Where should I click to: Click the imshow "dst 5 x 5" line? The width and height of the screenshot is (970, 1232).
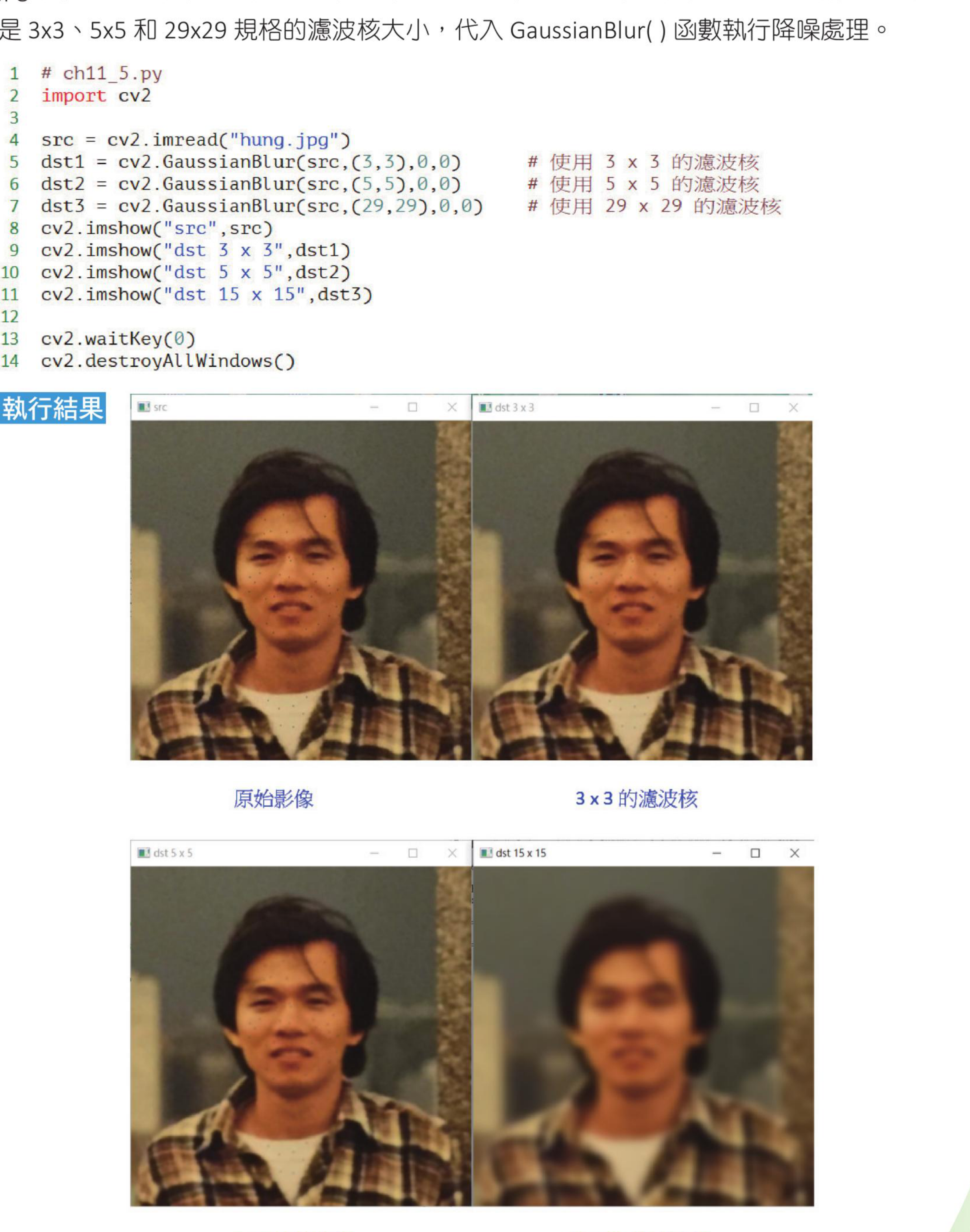click(195, 273)
